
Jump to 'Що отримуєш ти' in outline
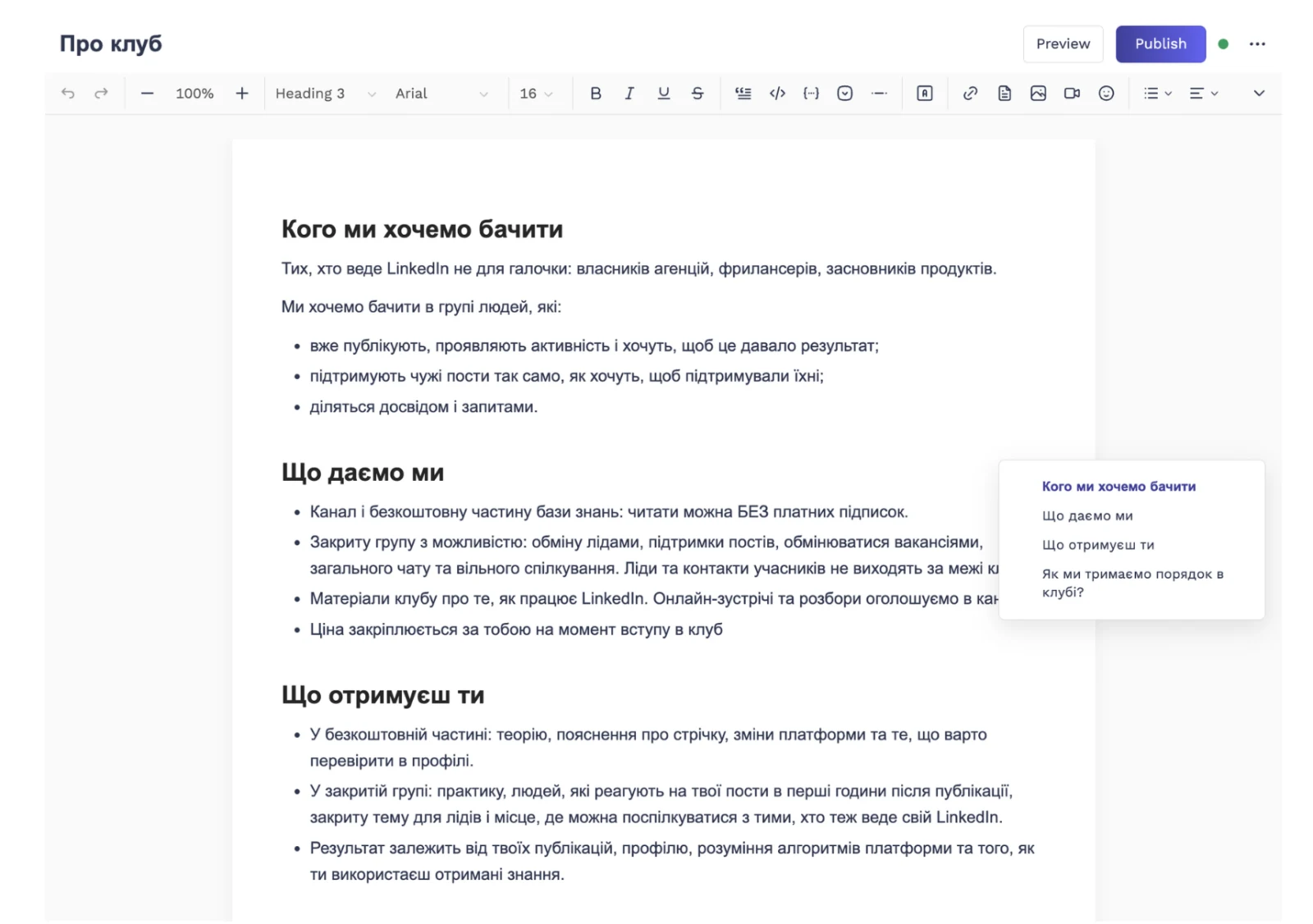pos(1098,545)
